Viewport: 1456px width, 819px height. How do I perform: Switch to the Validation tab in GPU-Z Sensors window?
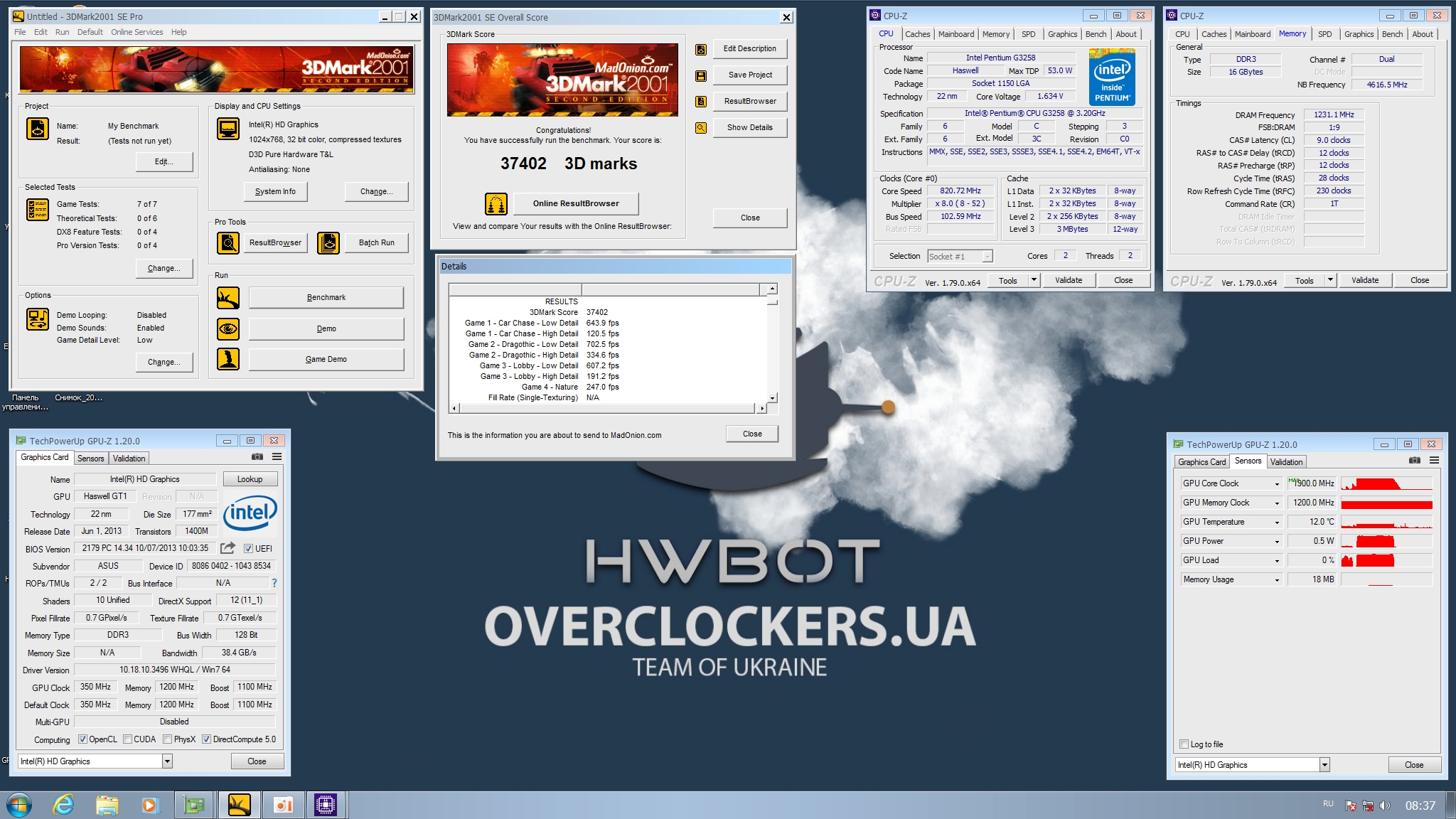(1286, 462)
